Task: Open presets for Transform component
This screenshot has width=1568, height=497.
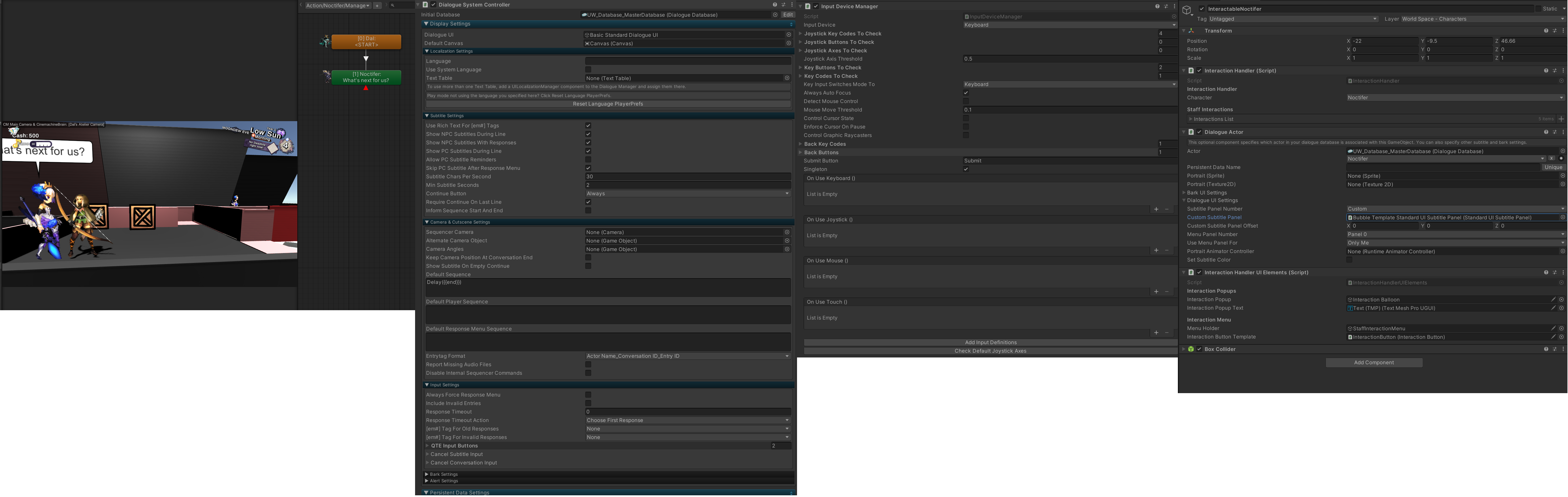Action: (1554, 30)
